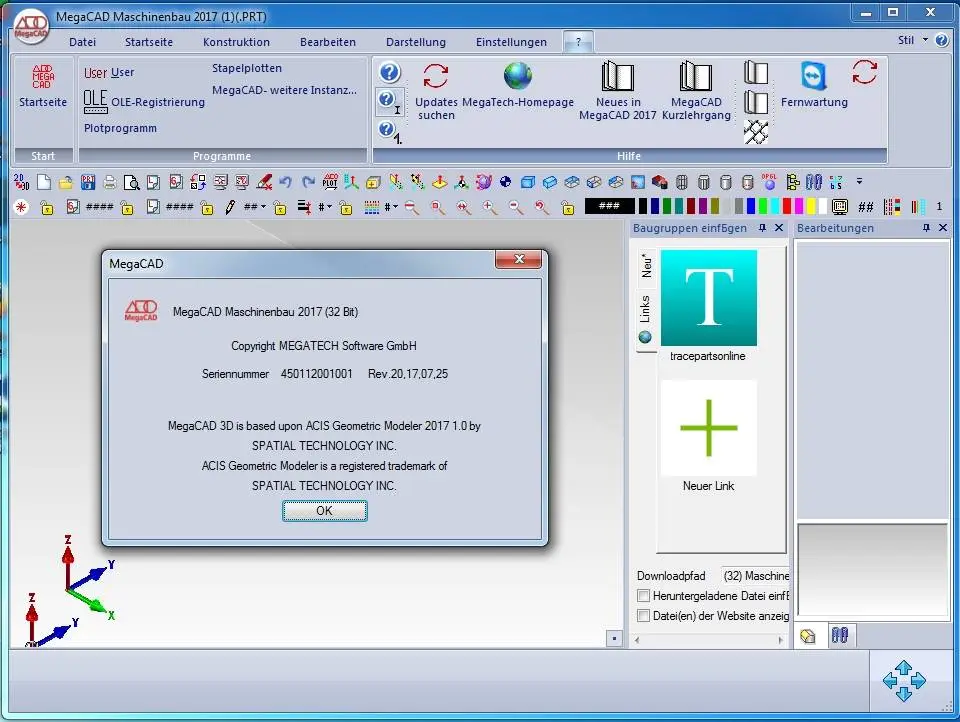This screenshot has height=722, width=960.
Task: Click the Neuer Link plus tile
Action: point(708,428)
